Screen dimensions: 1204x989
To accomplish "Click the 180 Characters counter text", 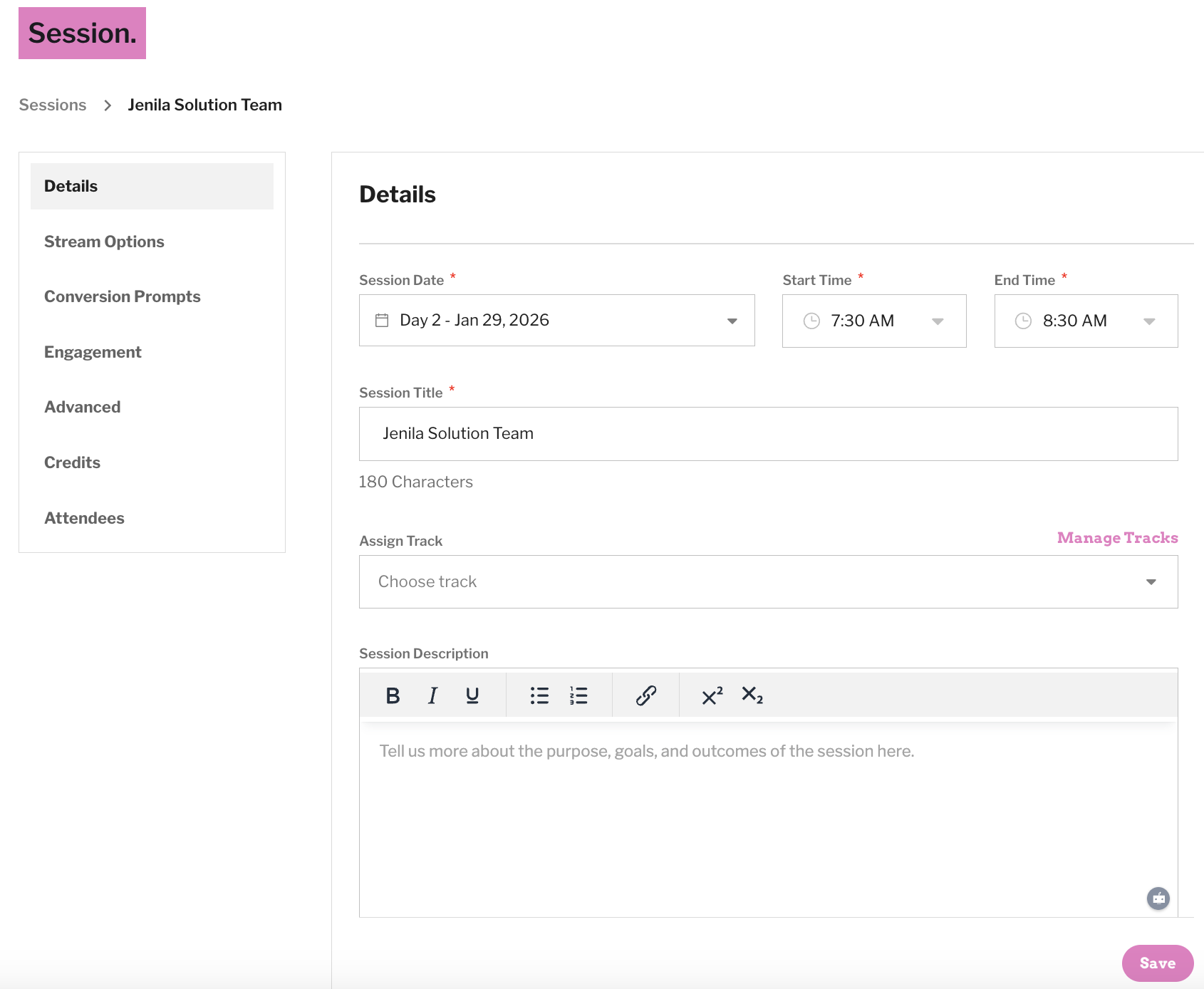I will click(415, 482).
